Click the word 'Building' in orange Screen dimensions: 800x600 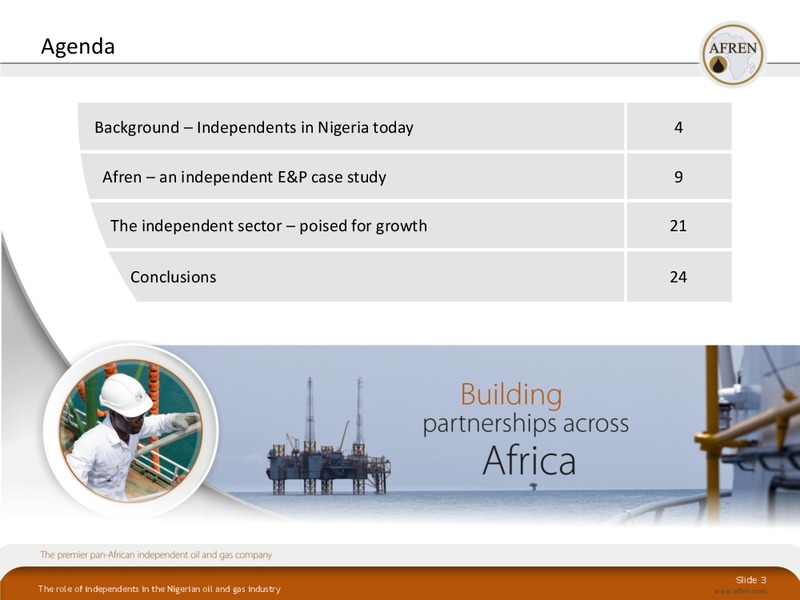(511, 395)
